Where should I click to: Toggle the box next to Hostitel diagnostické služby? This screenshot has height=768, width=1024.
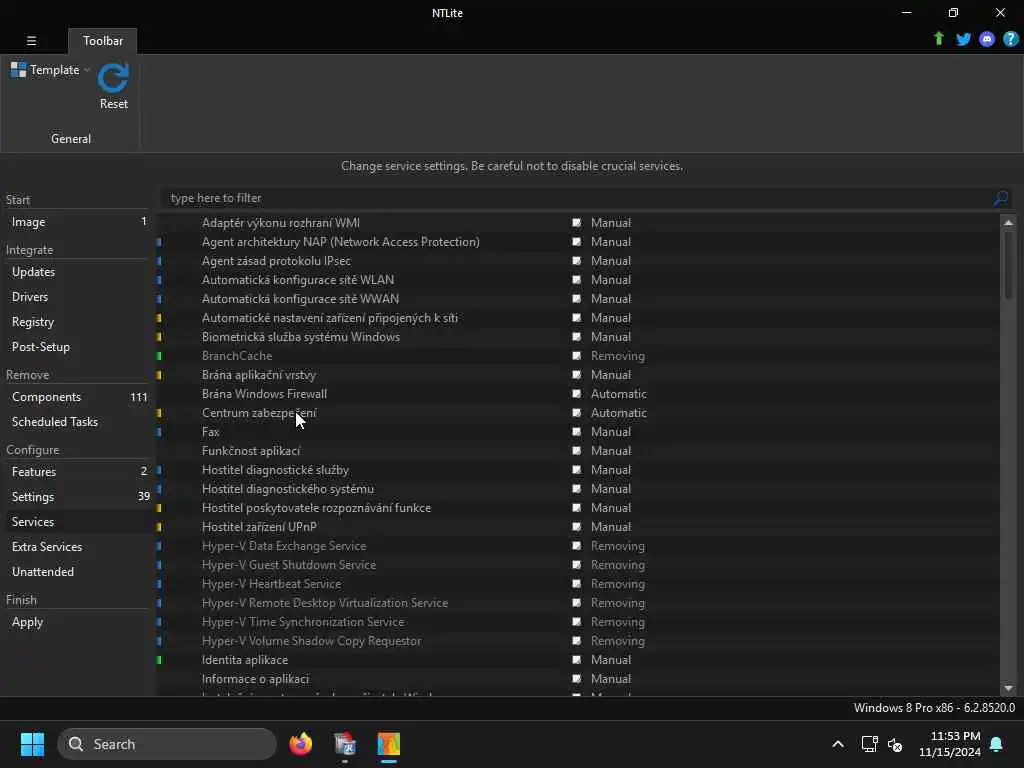pyautogui.click(x=577, y=470)
